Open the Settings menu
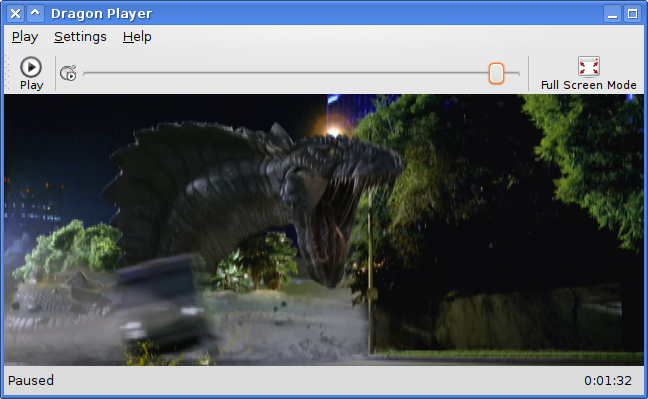Viewport: 648px width, 399px height. (80, 37)
